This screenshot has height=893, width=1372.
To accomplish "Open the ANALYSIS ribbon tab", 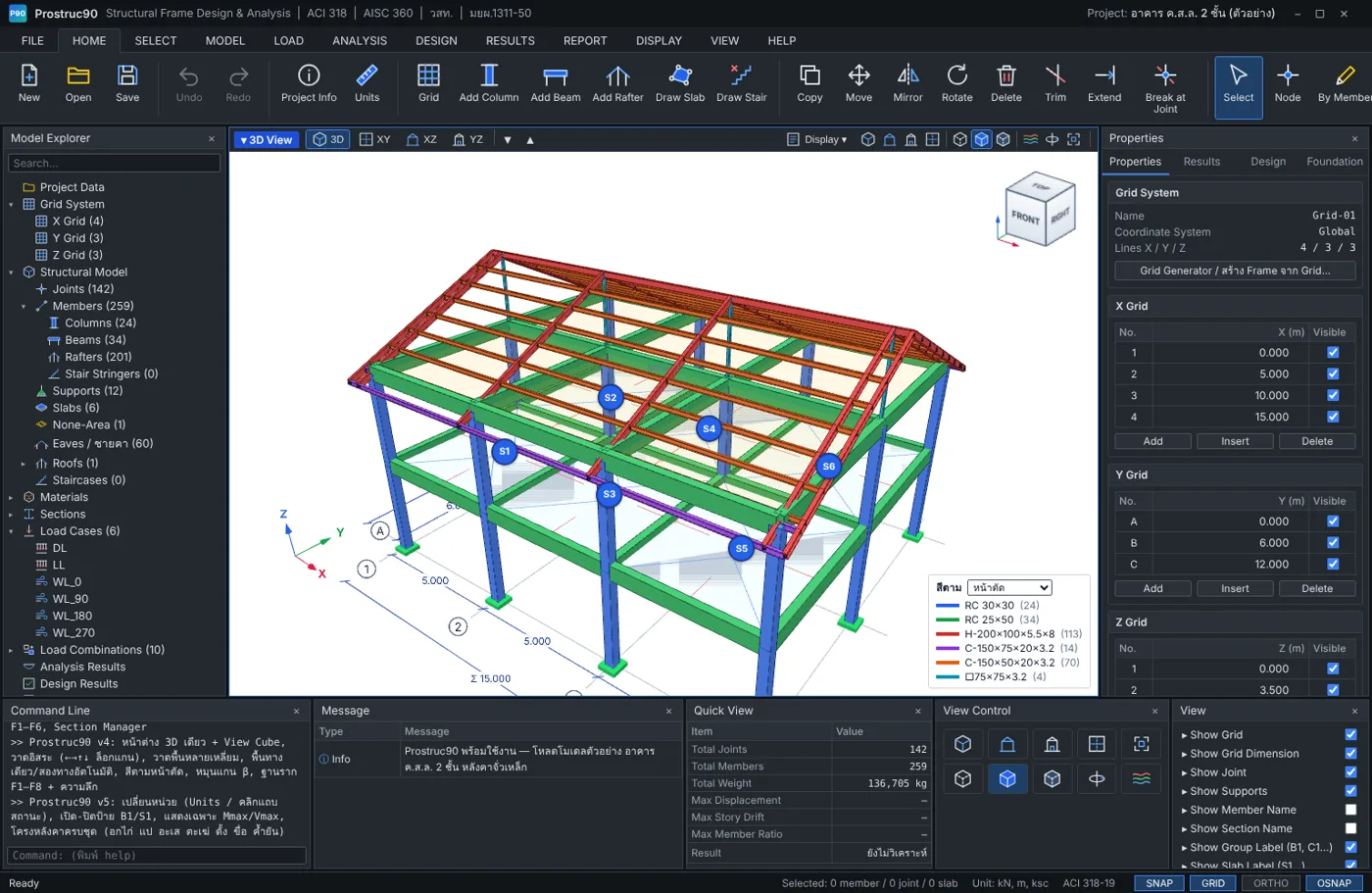I will click(x=360, y=40).
